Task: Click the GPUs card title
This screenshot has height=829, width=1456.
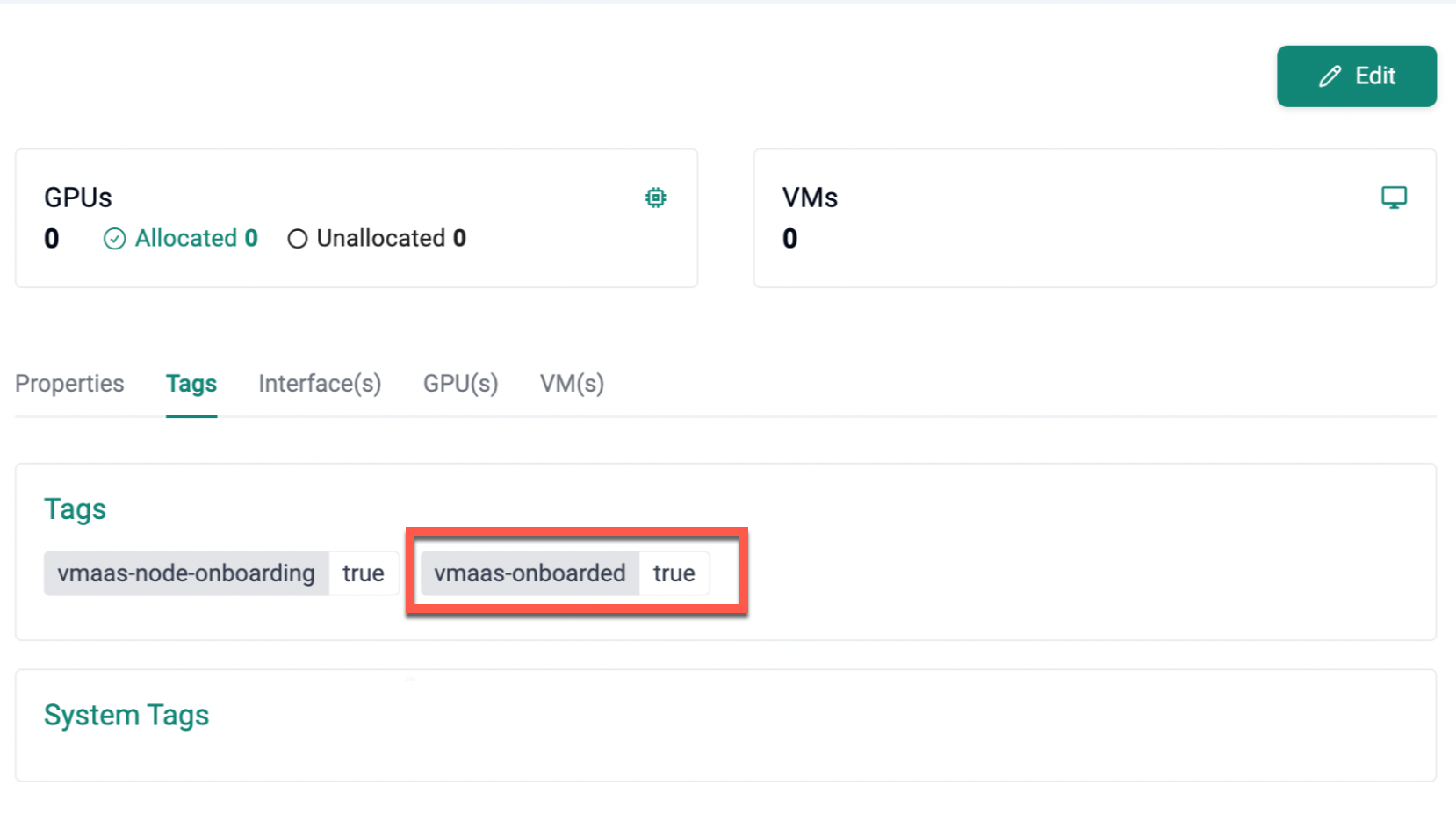Action: [x=78, y=198]
